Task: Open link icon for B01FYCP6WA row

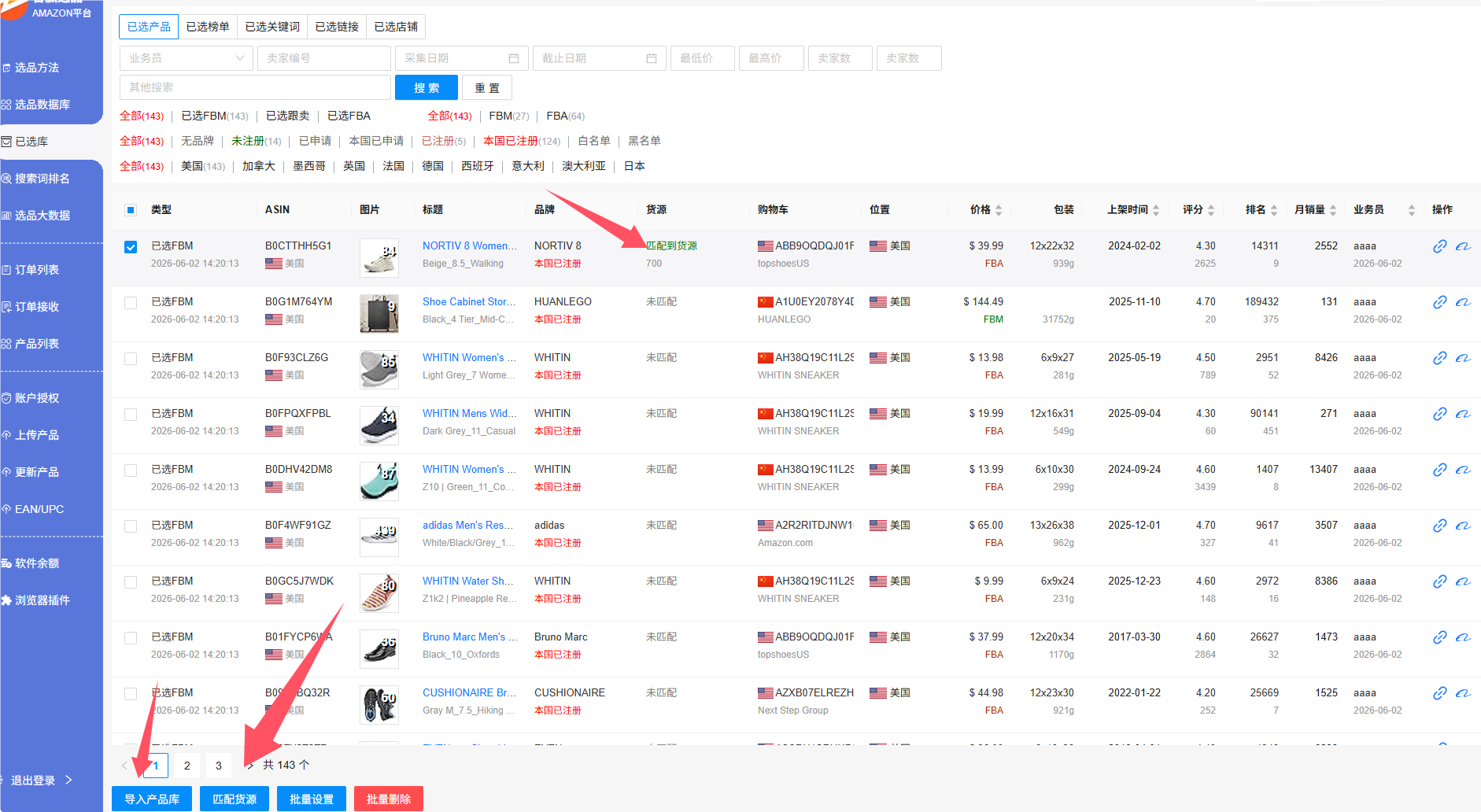Action: 1439,637
